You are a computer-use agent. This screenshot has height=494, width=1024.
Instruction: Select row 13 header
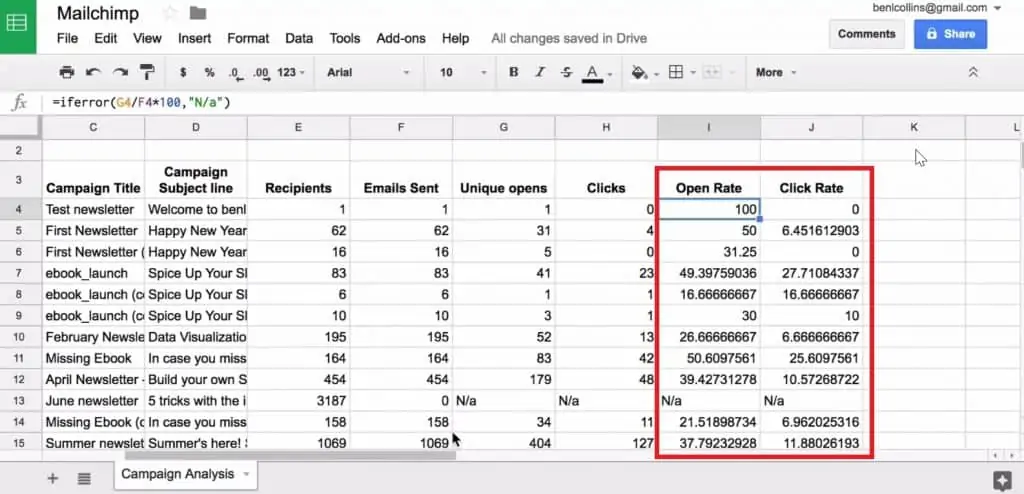point(20,401)
